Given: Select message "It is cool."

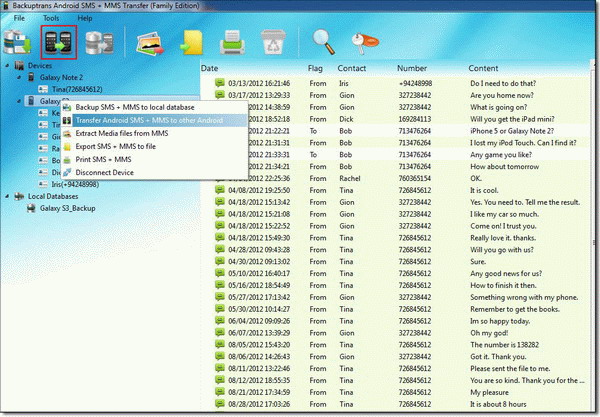Looking at the screenshot, I should 484,190.
